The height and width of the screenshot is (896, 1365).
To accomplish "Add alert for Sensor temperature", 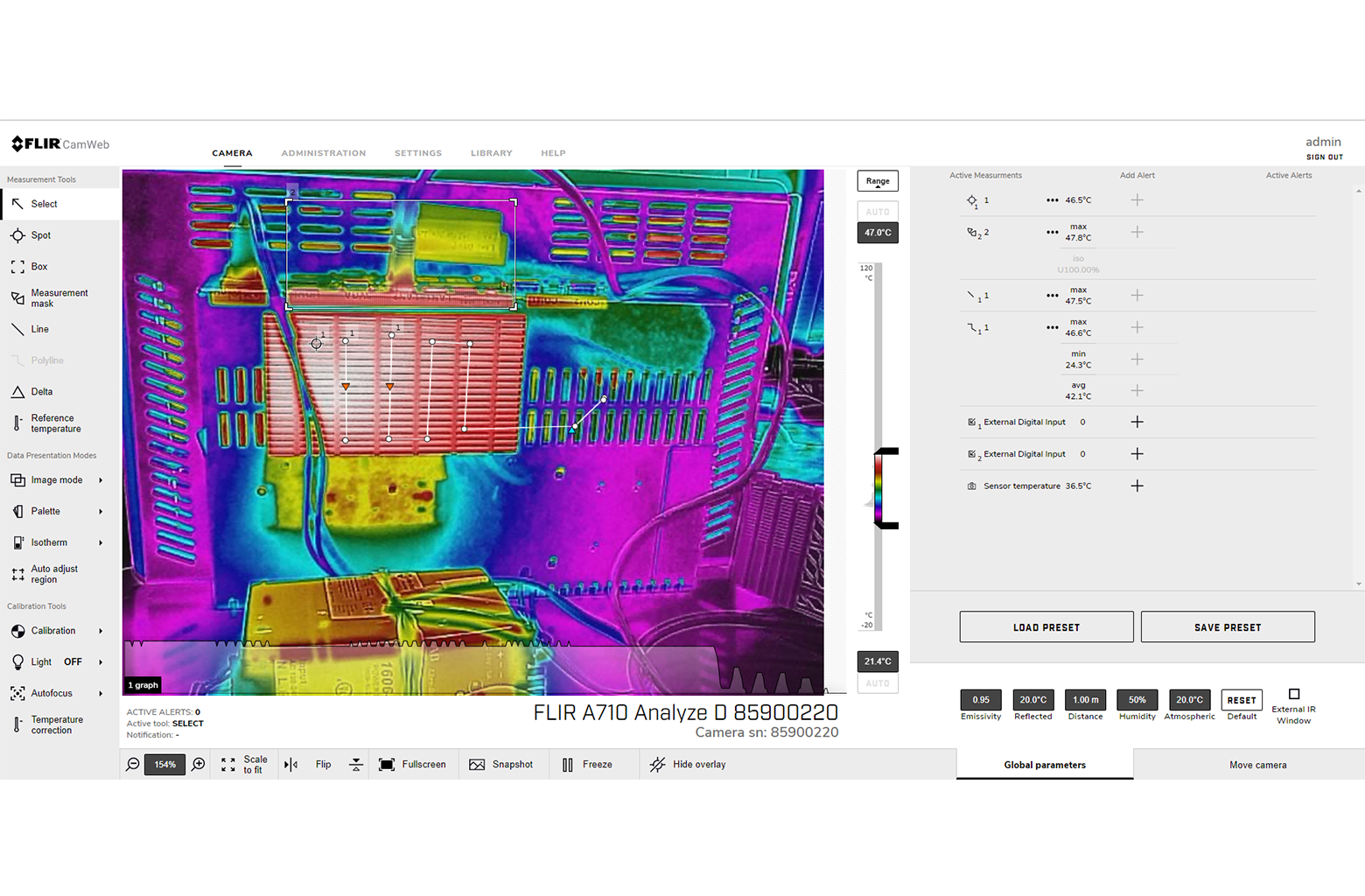I will [1137, 486].
